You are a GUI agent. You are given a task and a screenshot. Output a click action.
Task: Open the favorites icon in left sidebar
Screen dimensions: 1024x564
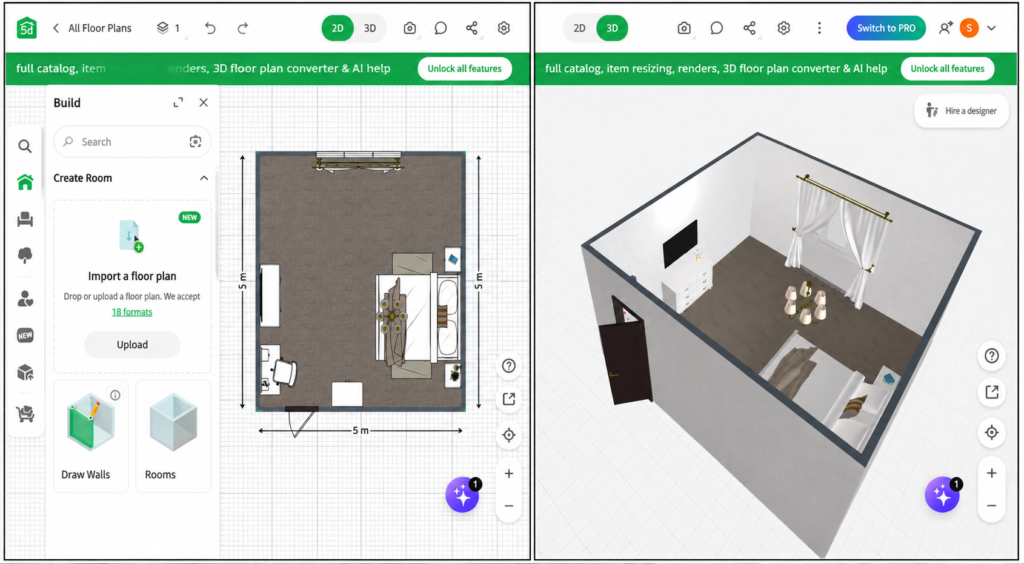pos(25,300)
